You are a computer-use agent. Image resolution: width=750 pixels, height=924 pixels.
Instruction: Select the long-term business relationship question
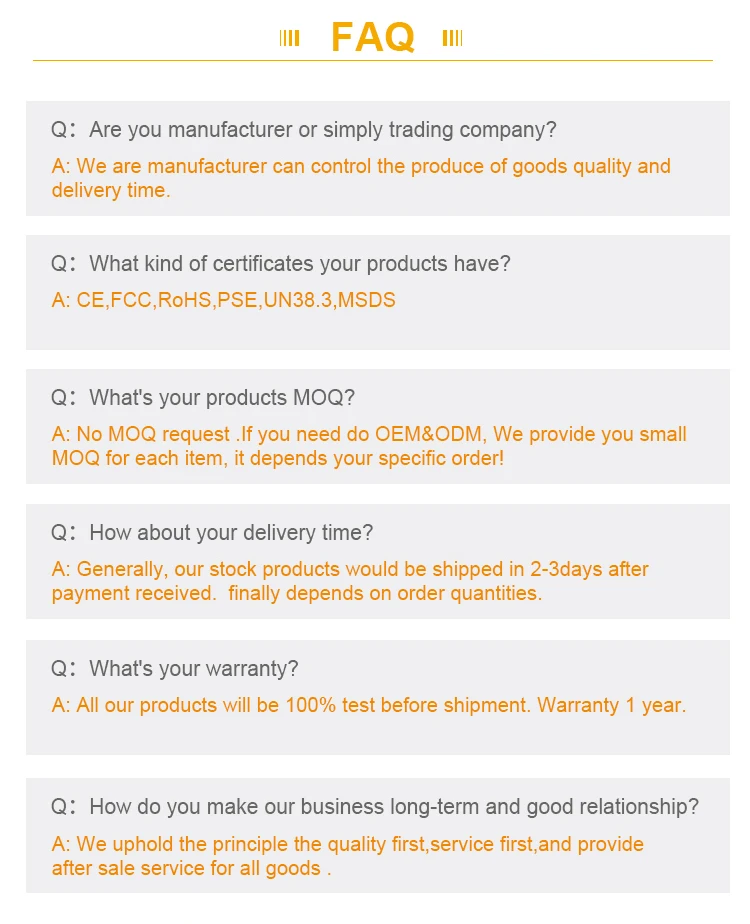(x=375, y=807)
